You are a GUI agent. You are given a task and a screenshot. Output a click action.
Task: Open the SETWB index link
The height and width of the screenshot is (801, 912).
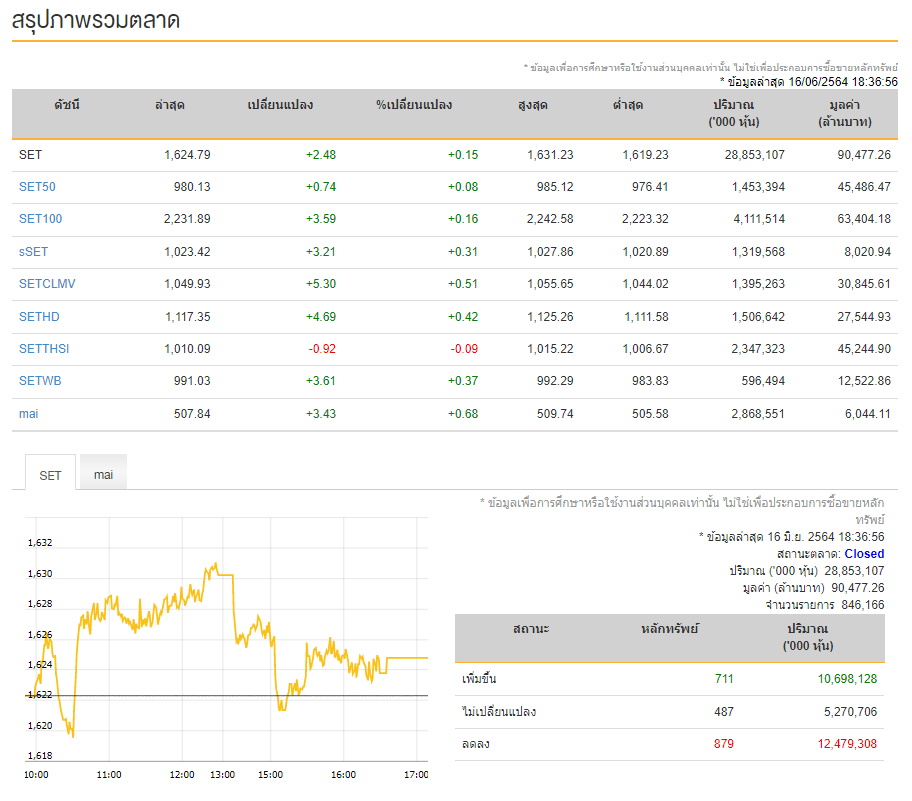[x=40, y=381]
